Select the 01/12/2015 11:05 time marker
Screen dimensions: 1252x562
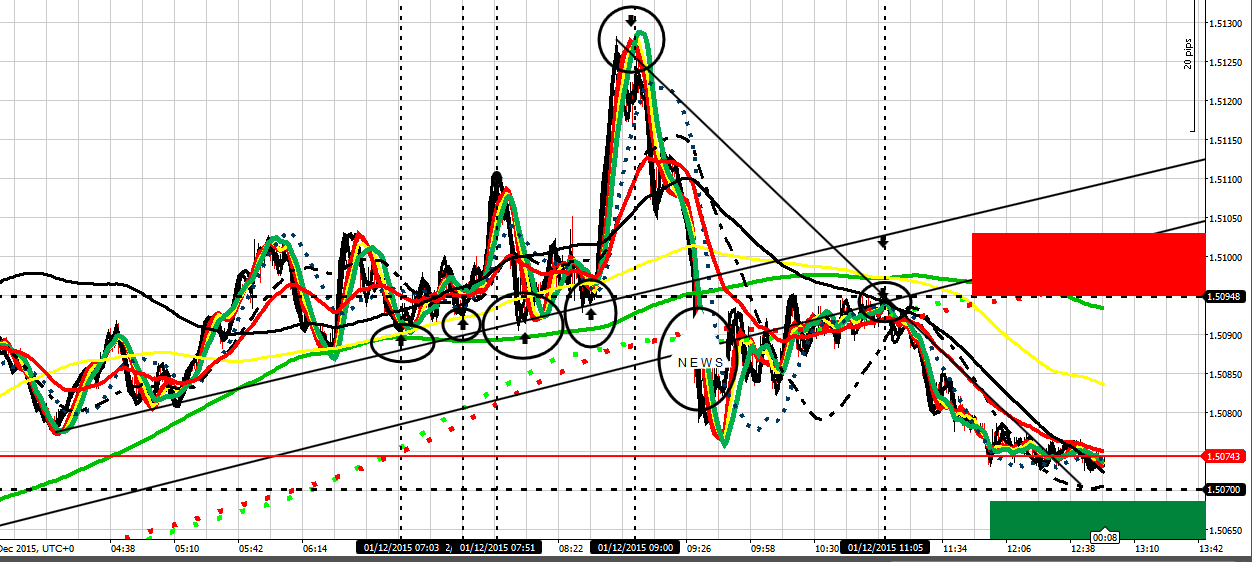click(x=884, y=548)
